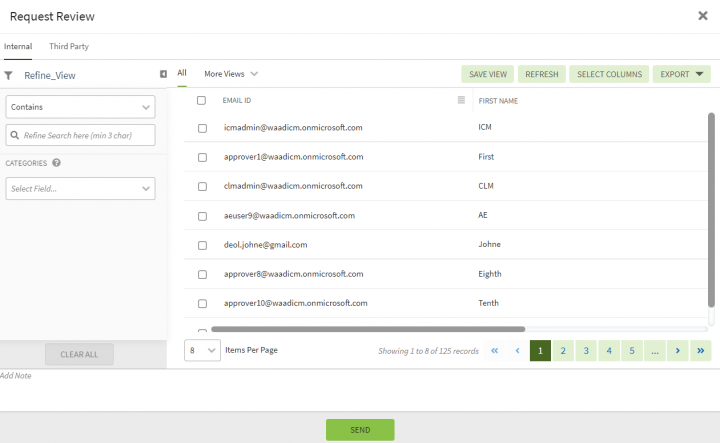Image resolution: width=720 pixels, height=443 pixels.
Task: Click the Categories help question mark icon
Action: click(x=56, y=163)
